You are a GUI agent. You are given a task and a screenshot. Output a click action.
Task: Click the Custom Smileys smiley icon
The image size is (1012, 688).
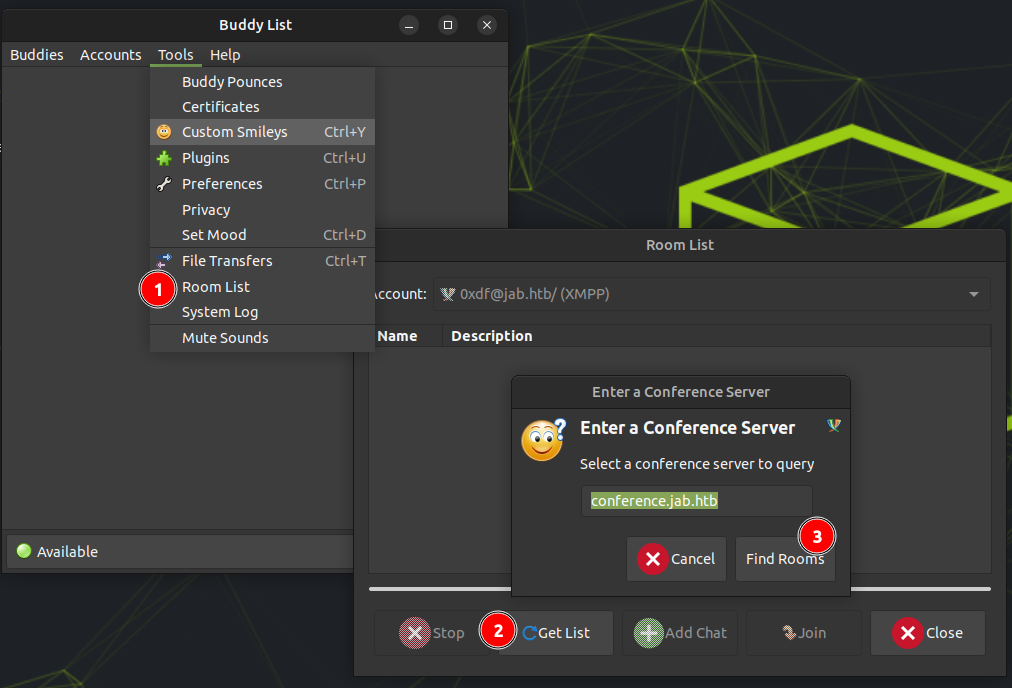click(x=163, y=132)
